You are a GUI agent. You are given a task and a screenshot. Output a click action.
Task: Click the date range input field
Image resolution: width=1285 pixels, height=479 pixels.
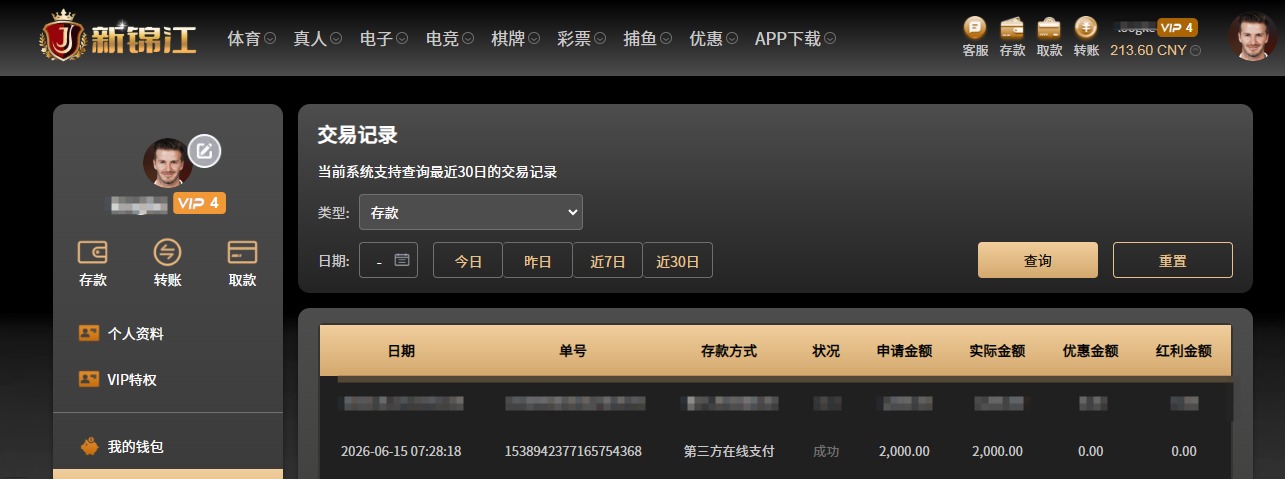[x=388, y=261]
